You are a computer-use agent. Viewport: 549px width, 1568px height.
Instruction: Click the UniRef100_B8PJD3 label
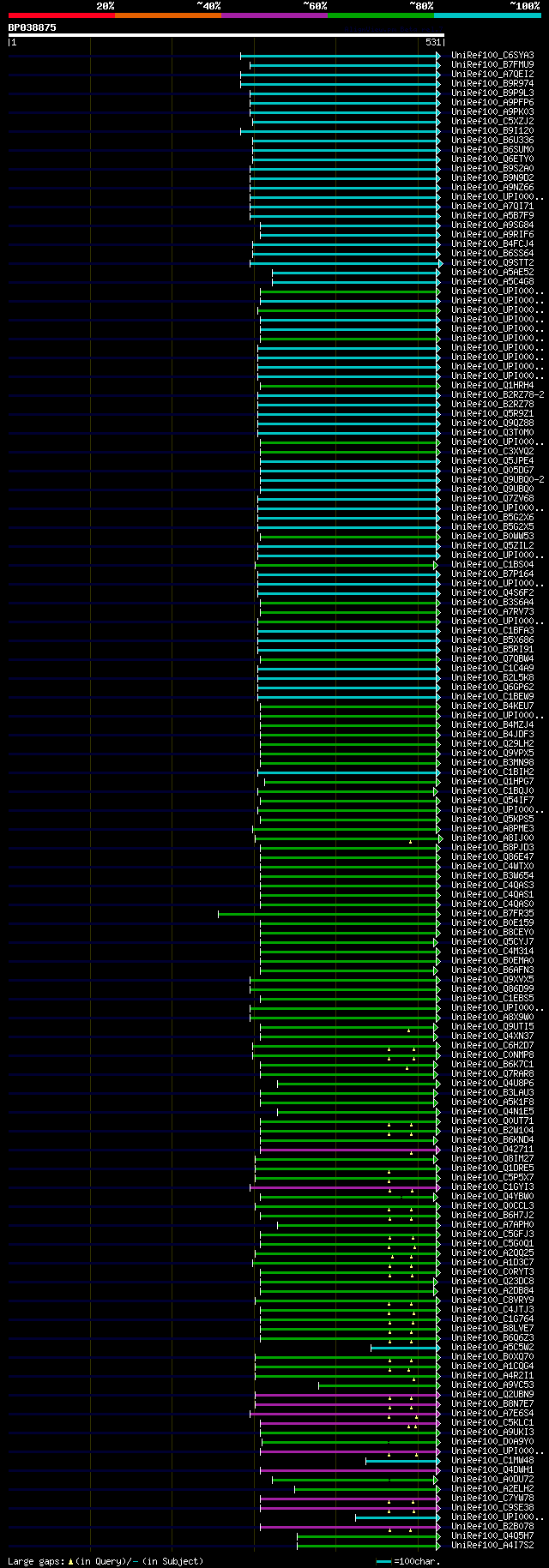tap(492, 848)
